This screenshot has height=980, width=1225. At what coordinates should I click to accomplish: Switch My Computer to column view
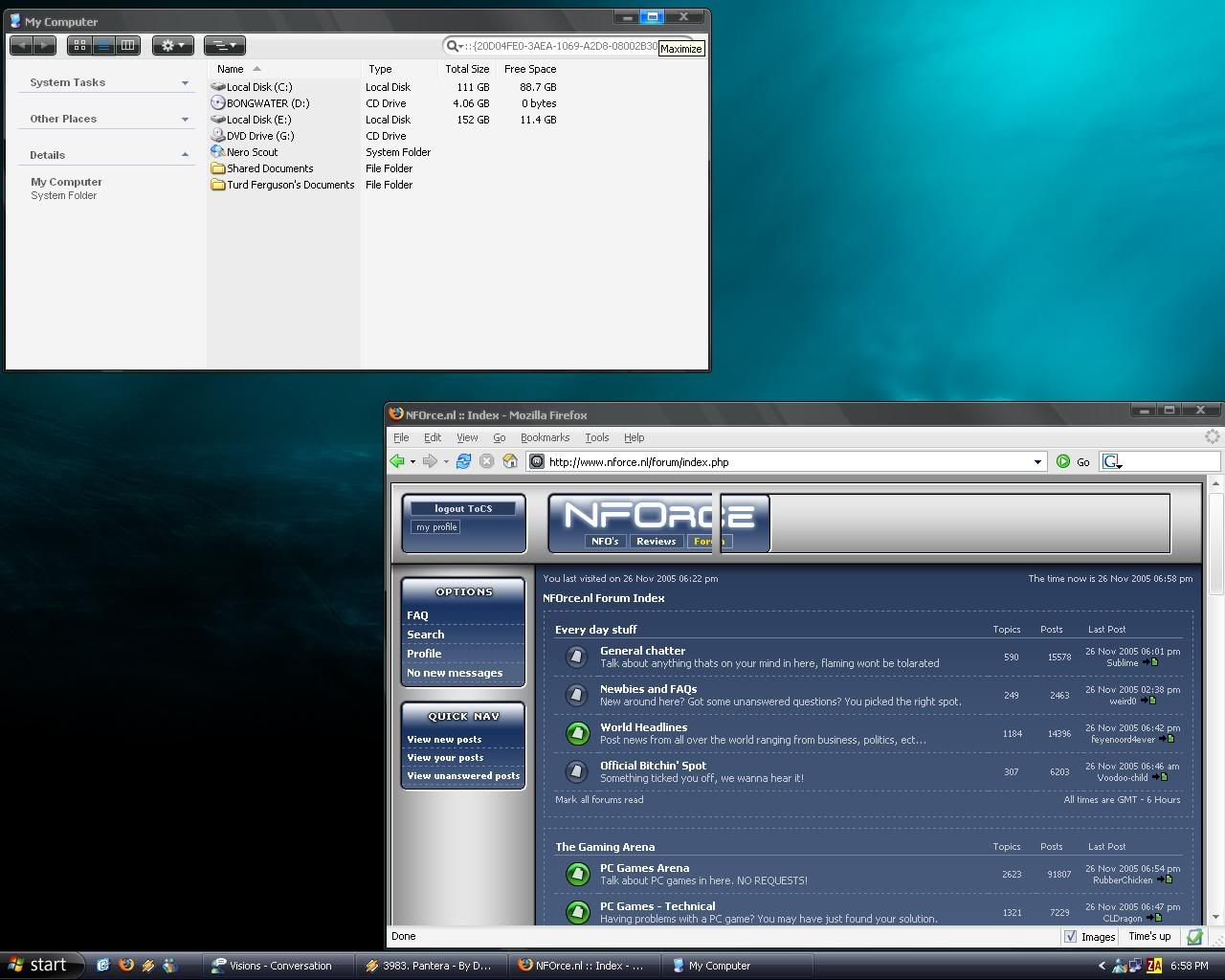click(127, 45)
